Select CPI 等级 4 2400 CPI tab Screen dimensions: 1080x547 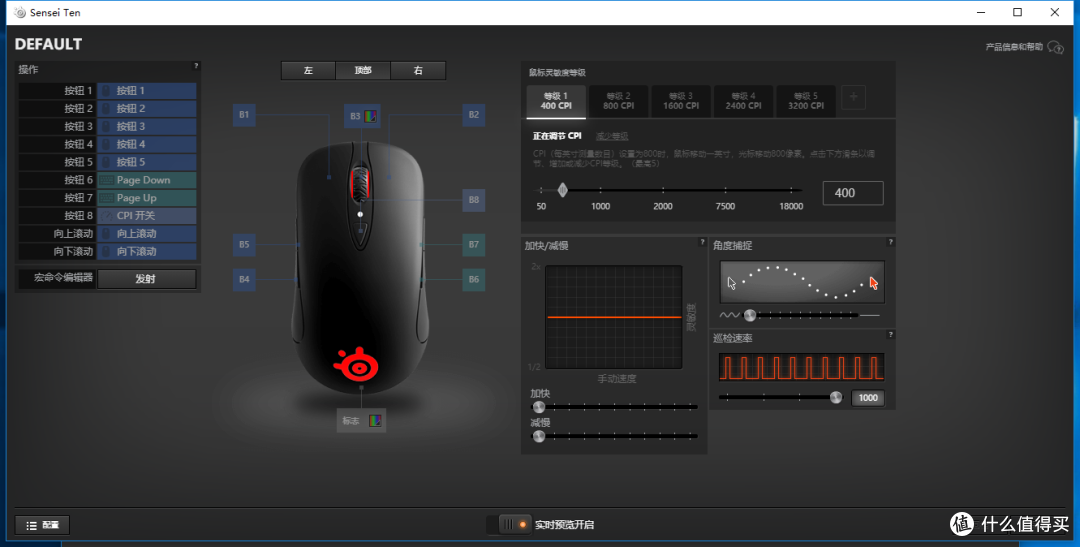[743, 101]
